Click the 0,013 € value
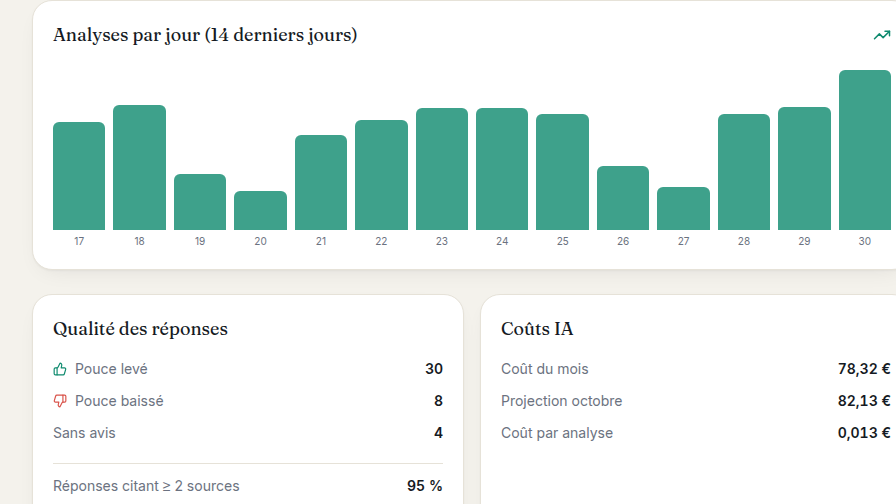 (864, 433)
